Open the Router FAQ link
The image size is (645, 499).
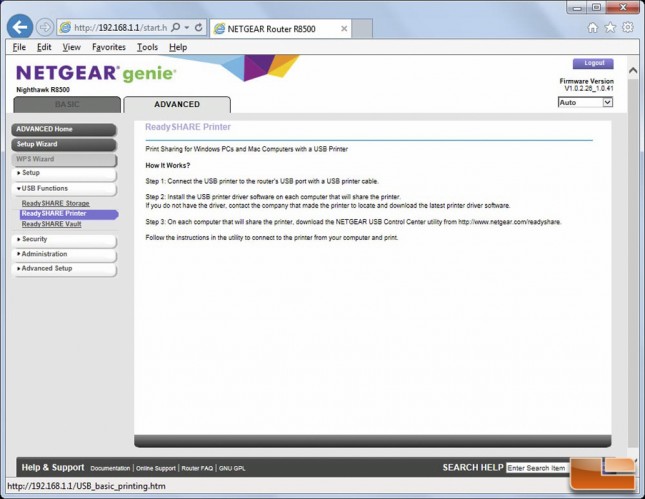click(197, 468)
